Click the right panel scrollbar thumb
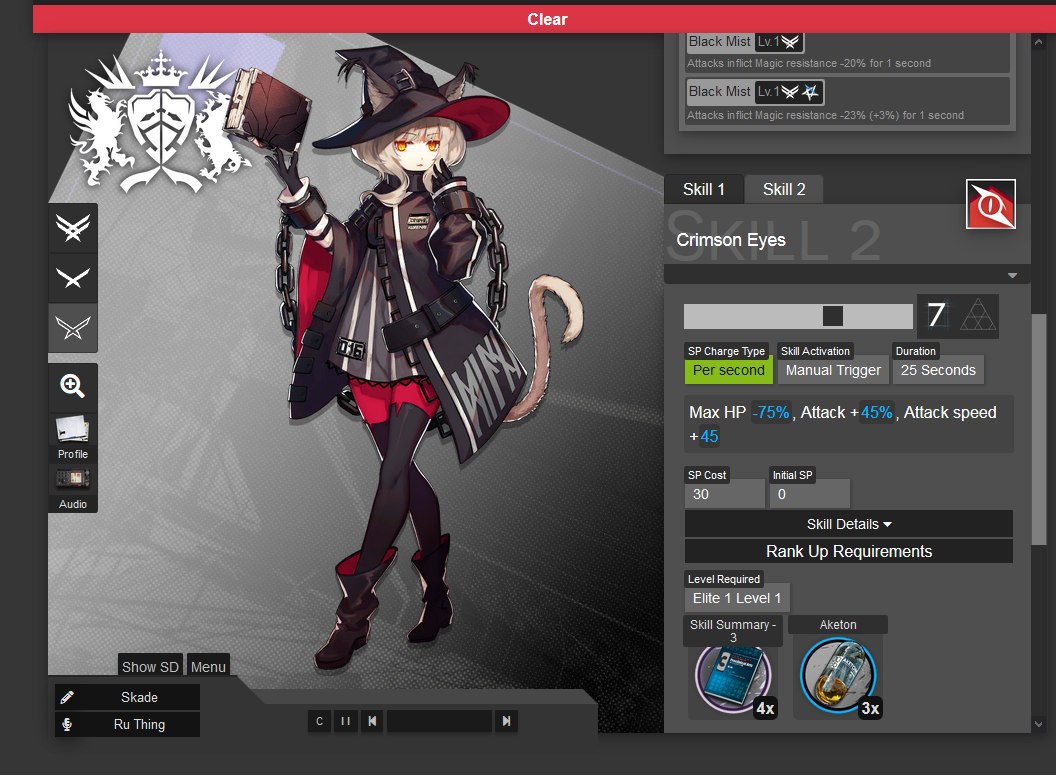 [1038, 430]
